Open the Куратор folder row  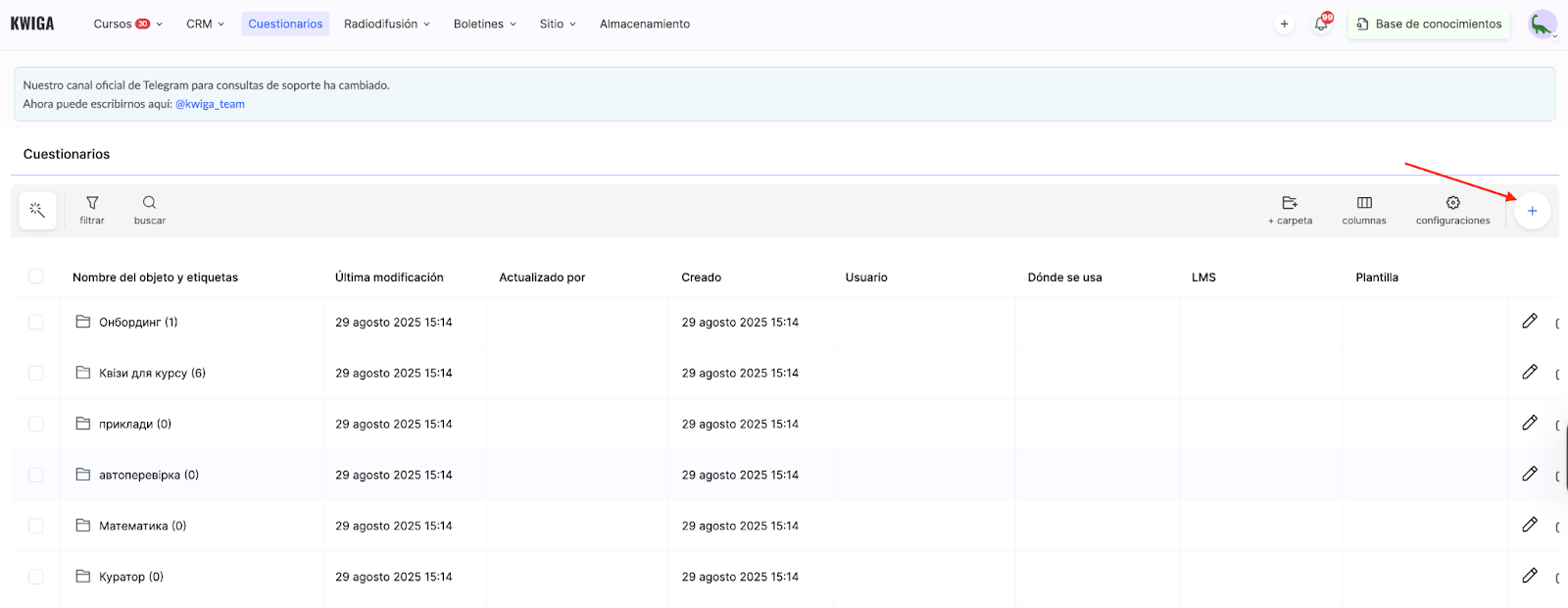click(x=130, y=578)
